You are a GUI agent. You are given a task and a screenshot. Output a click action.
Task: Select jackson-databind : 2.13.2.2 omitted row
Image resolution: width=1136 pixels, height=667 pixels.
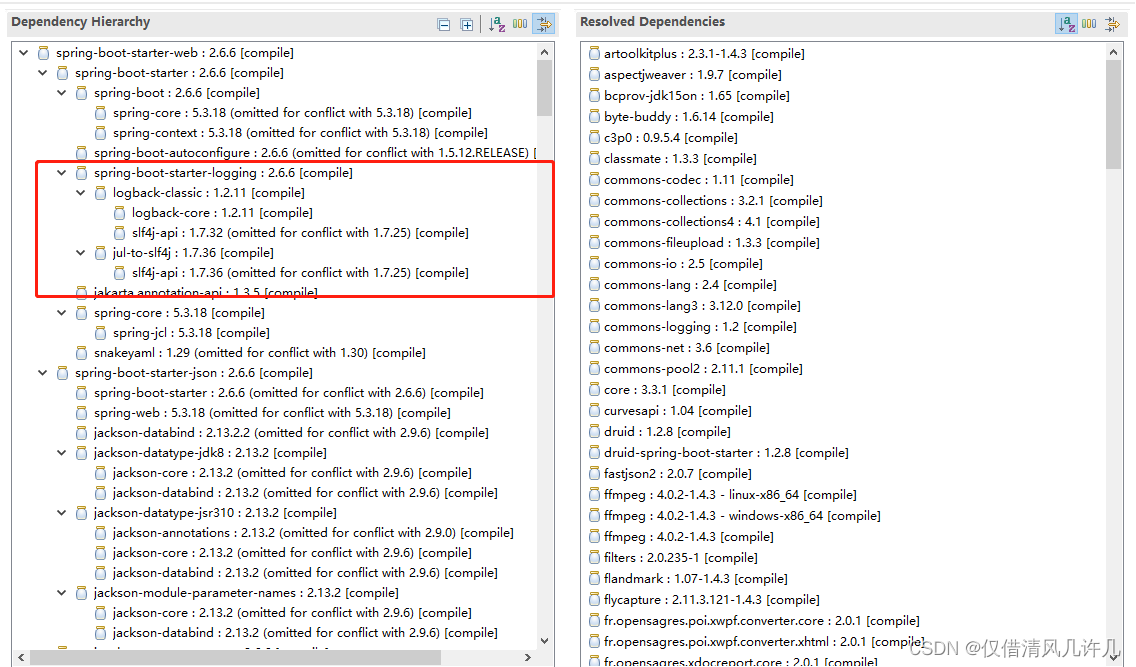(291, 433)
